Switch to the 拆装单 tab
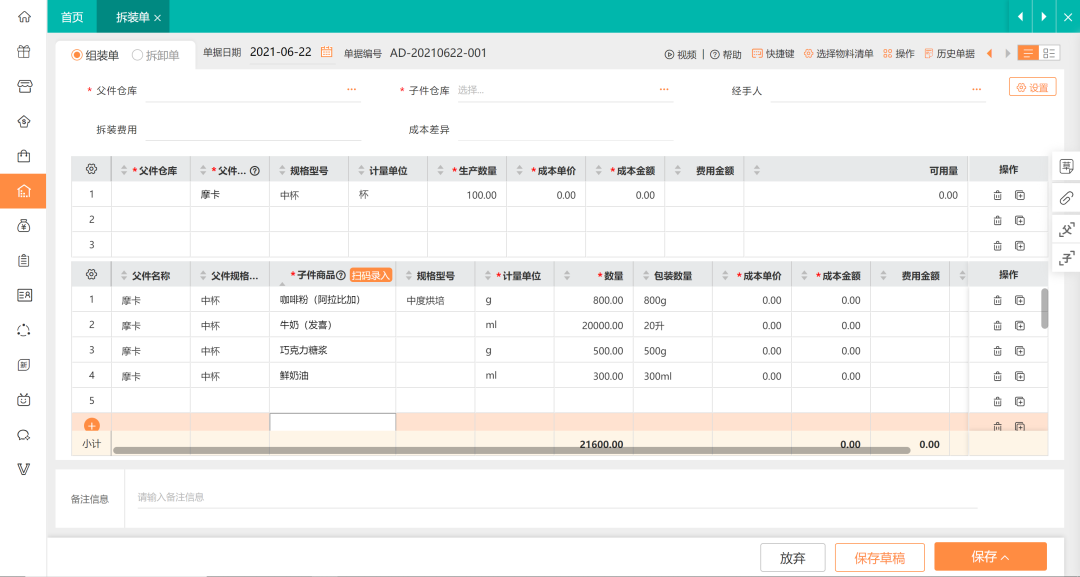This screenshot has width=1080, height=577. tap(131, 17)
